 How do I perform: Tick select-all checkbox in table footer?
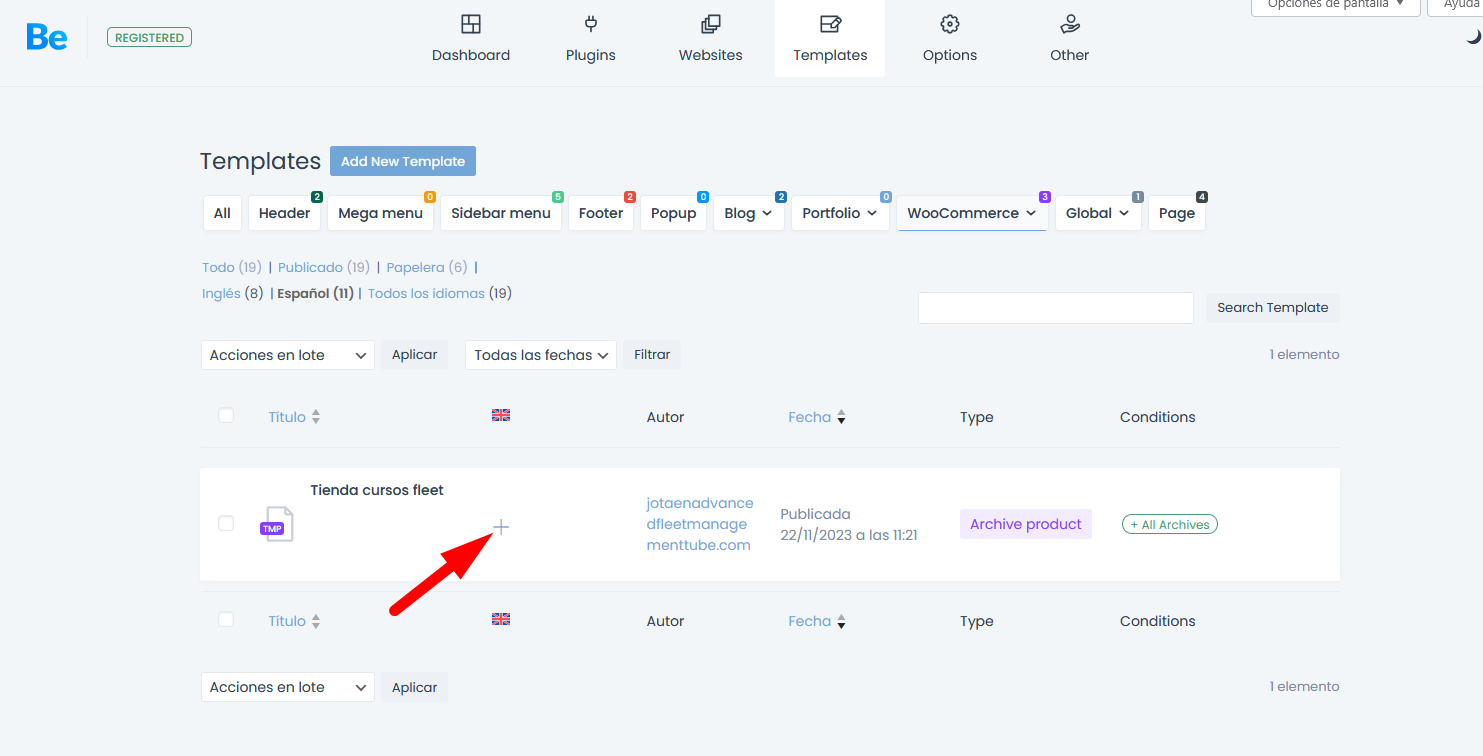(x=226, y=619)
